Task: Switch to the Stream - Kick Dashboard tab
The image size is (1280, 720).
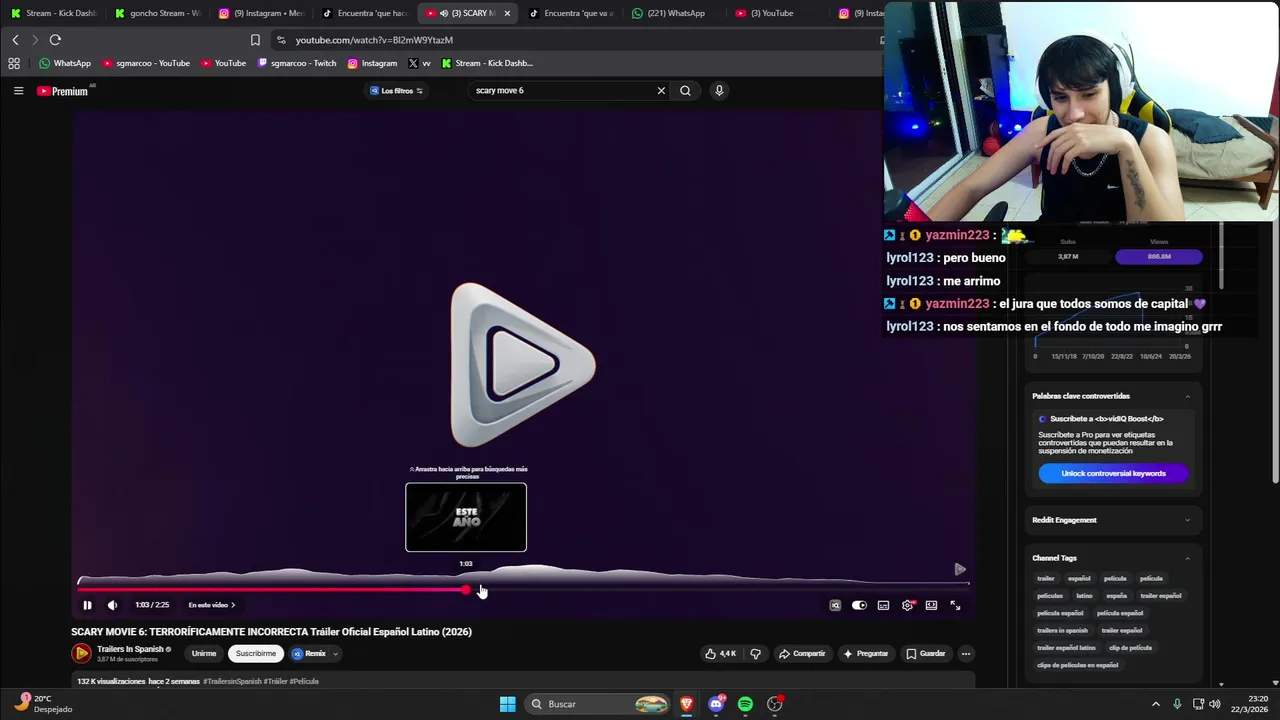Action: [x=53, y=13]
